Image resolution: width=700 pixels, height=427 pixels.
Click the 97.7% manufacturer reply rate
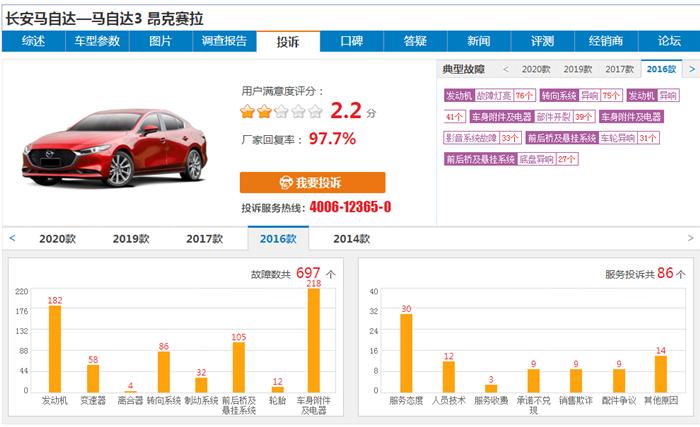point(332,138)
